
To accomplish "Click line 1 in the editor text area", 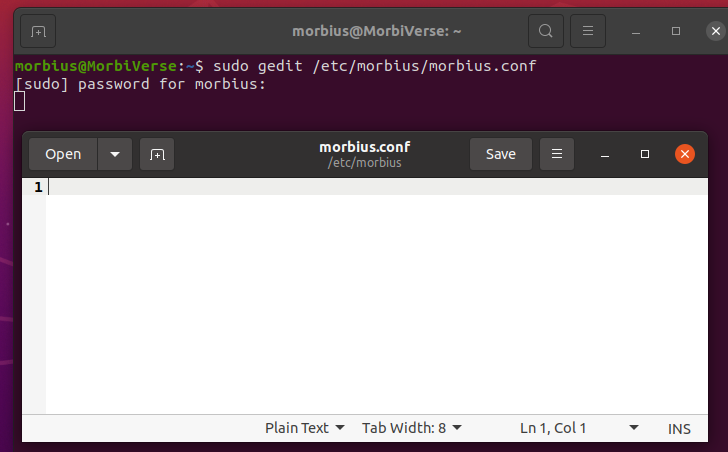I will 377,187.
